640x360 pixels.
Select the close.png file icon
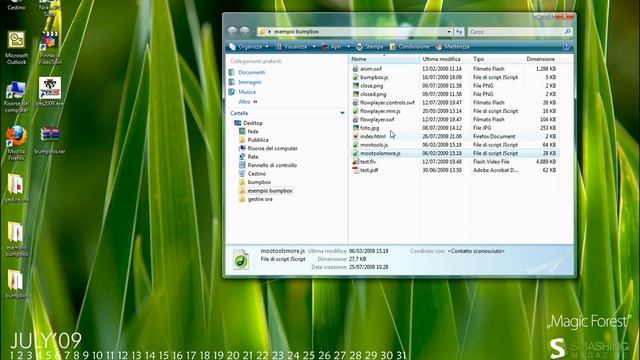pyautogui.click(x=356, y=86)
